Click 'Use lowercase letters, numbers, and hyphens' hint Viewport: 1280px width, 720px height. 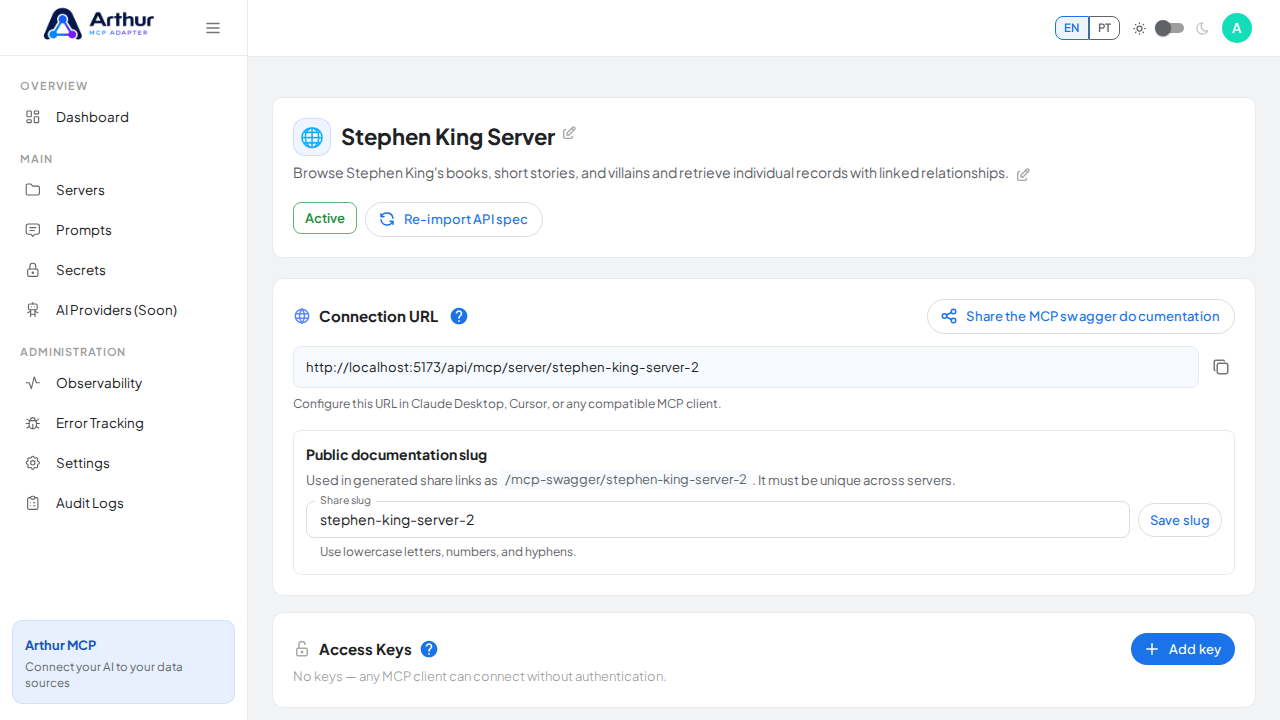click(448, 552)
